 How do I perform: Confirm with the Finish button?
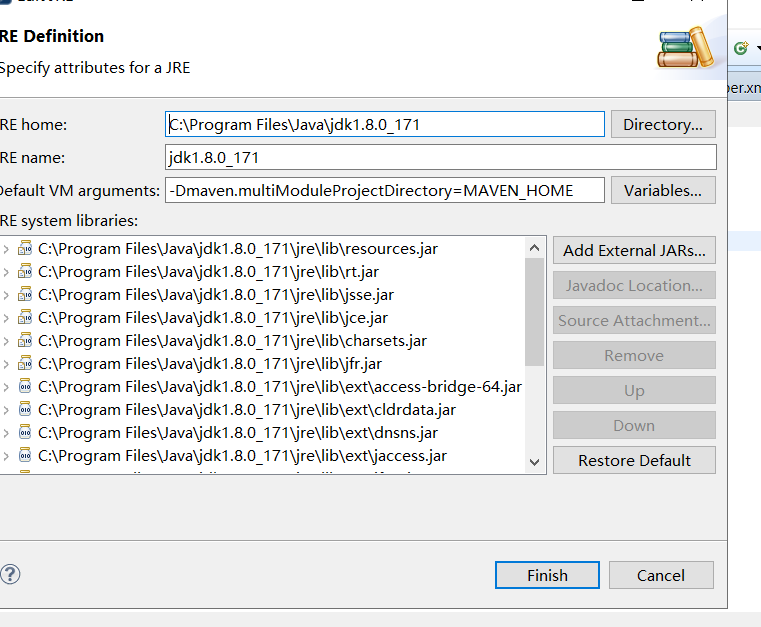coord(547,575)
